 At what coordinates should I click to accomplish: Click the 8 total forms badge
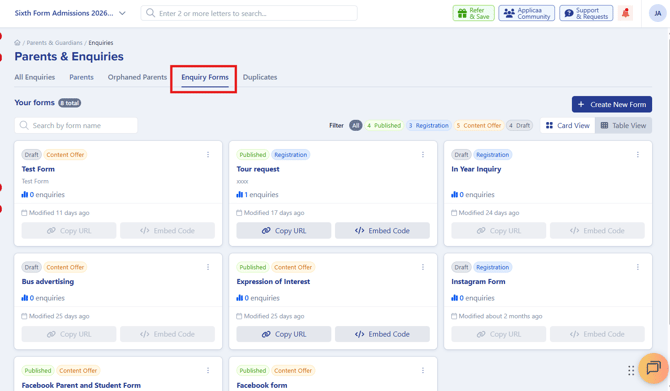click(70, 103)
